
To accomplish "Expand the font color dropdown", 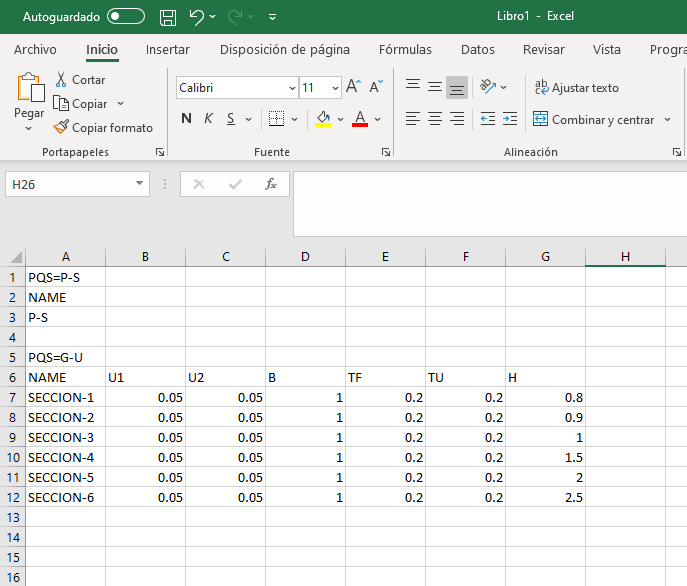I will (x=378, y=119).
